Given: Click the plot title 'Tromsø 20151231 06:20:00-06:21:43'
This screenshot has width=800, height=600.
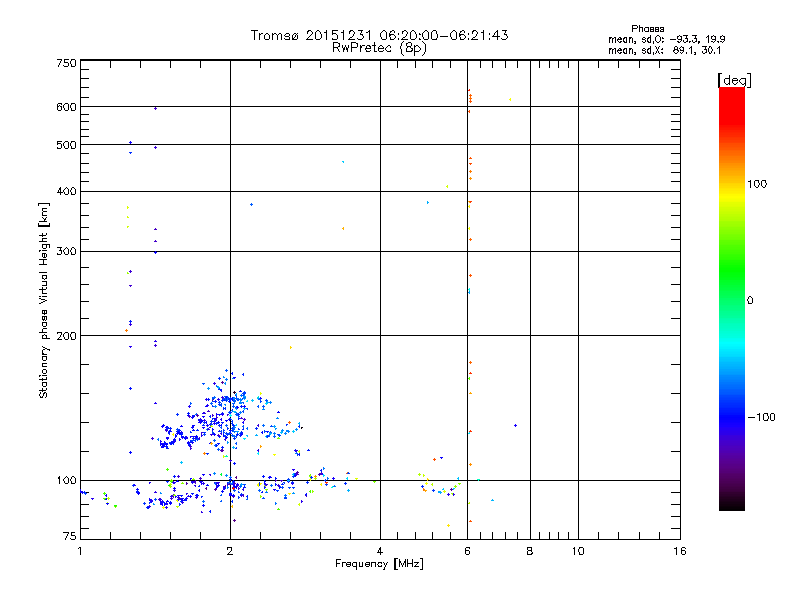Looking at the screenshot, I should click(x=379, y=35).
